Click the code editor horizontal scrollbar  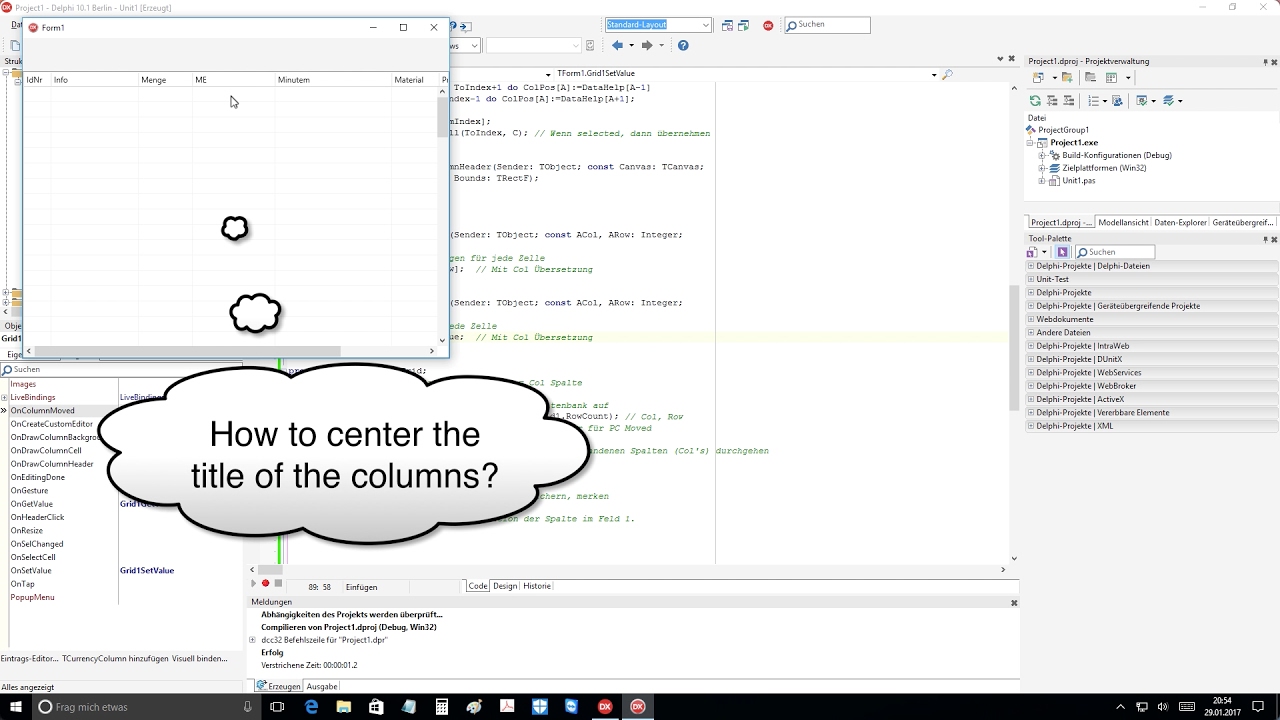(x=627, y=570)
